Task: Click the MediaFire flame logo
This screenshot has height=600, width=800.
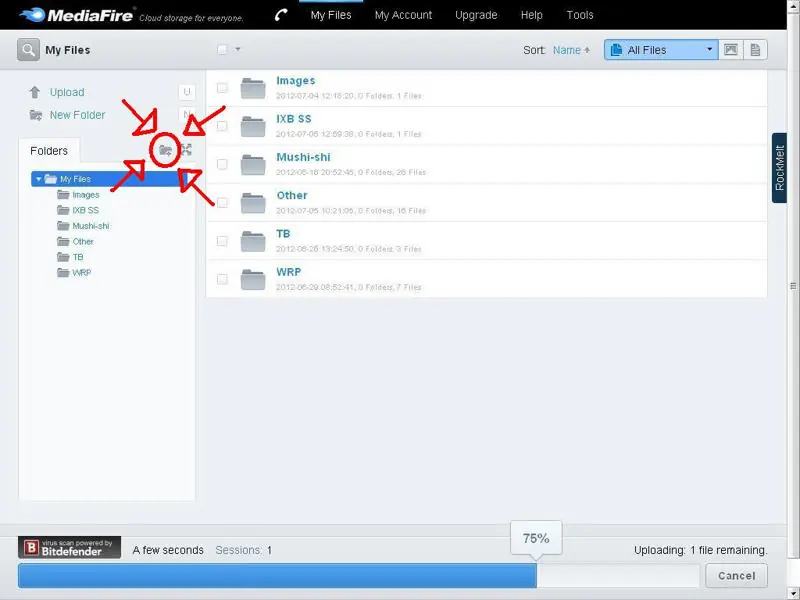Action: [x=32, y=14]
